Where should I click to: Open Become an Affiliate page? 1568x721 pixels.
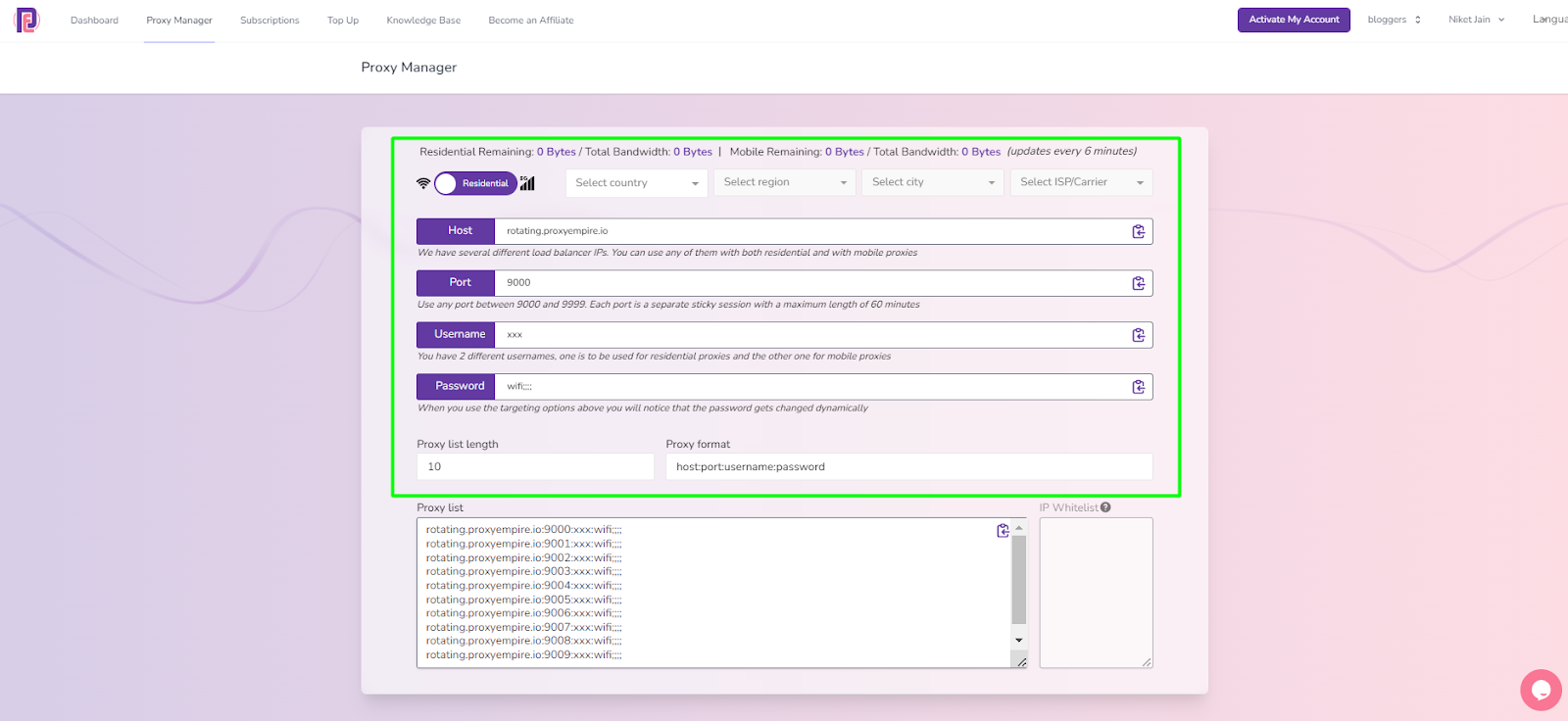point(531,21)
